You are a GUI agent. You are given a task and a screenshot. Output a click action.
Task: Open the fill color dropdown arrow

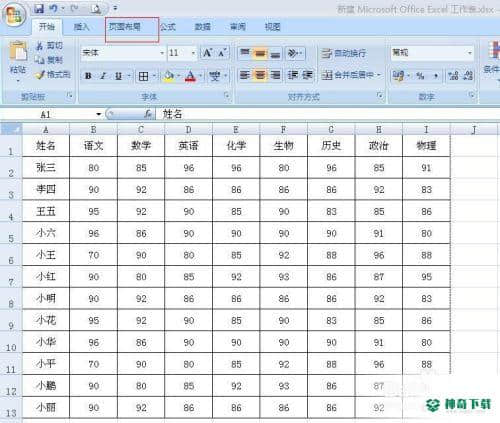coord(178,76)
